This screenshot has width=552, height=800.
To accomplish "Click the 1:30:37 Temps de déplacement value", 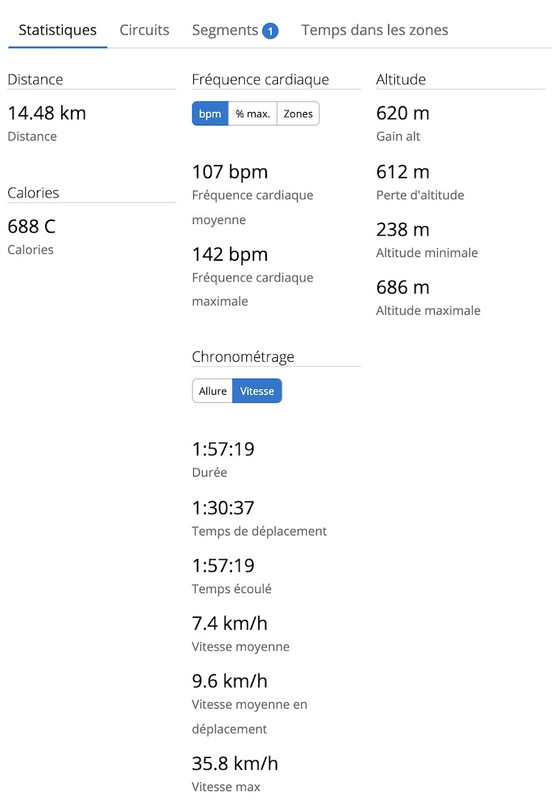I will pos(223,508).
